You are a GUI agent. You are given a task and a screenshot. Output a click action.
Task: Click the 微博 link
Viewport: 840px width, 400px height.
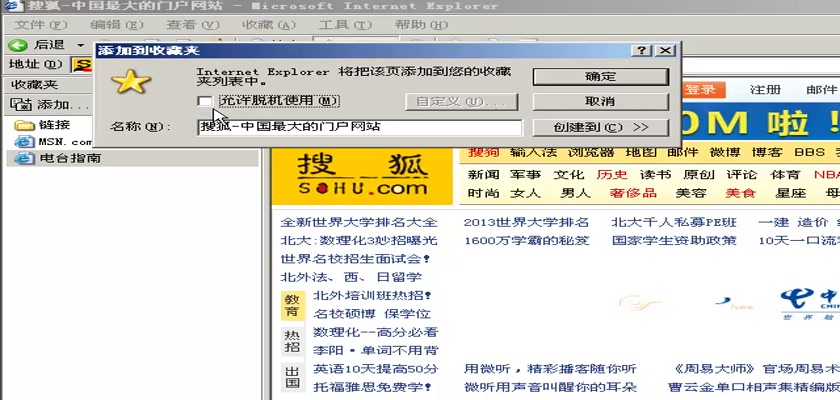[725, 152]
